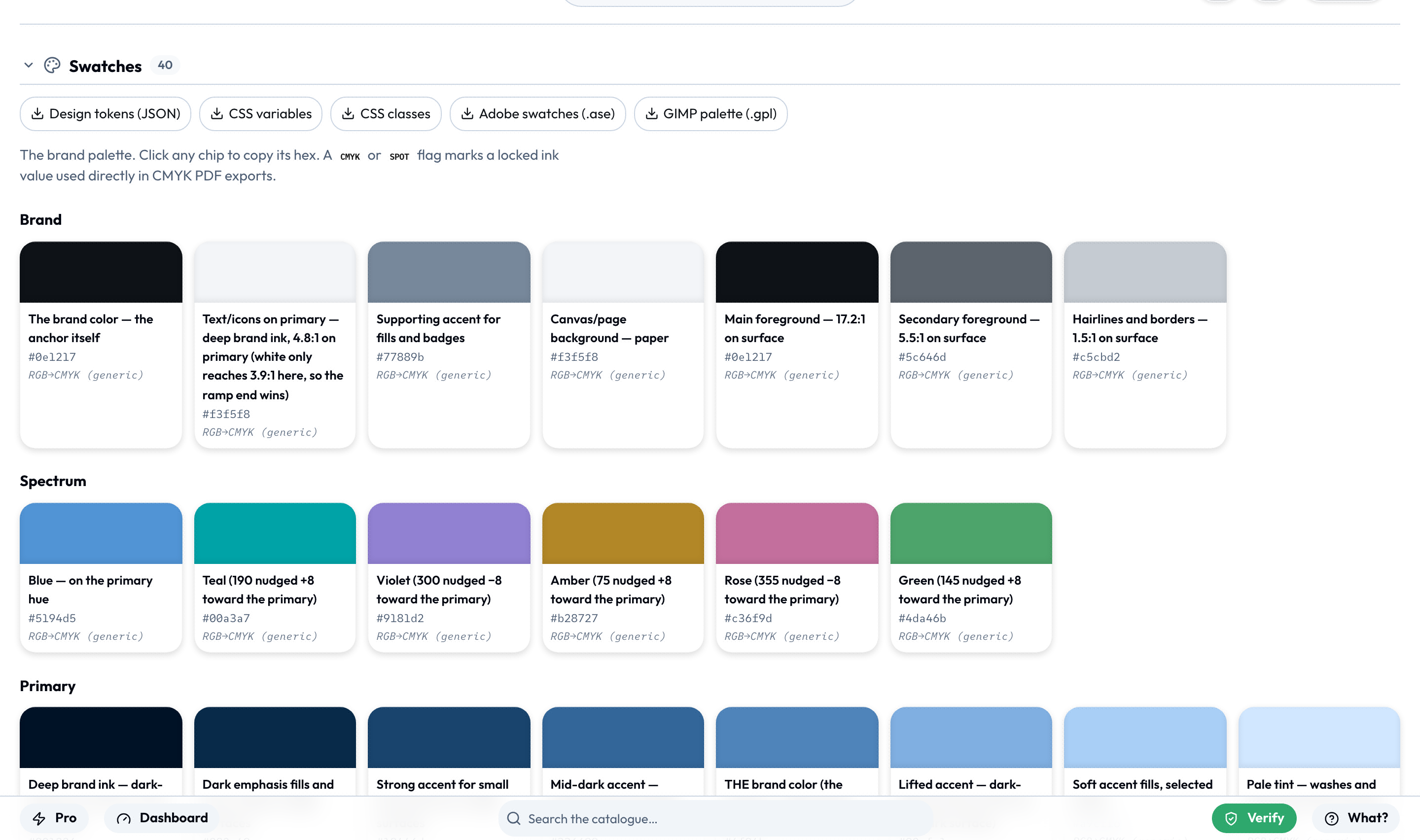Screen dimensions: 1420x840
Task: Click the 40 swatch count badge
Action: tap(165, 66)
